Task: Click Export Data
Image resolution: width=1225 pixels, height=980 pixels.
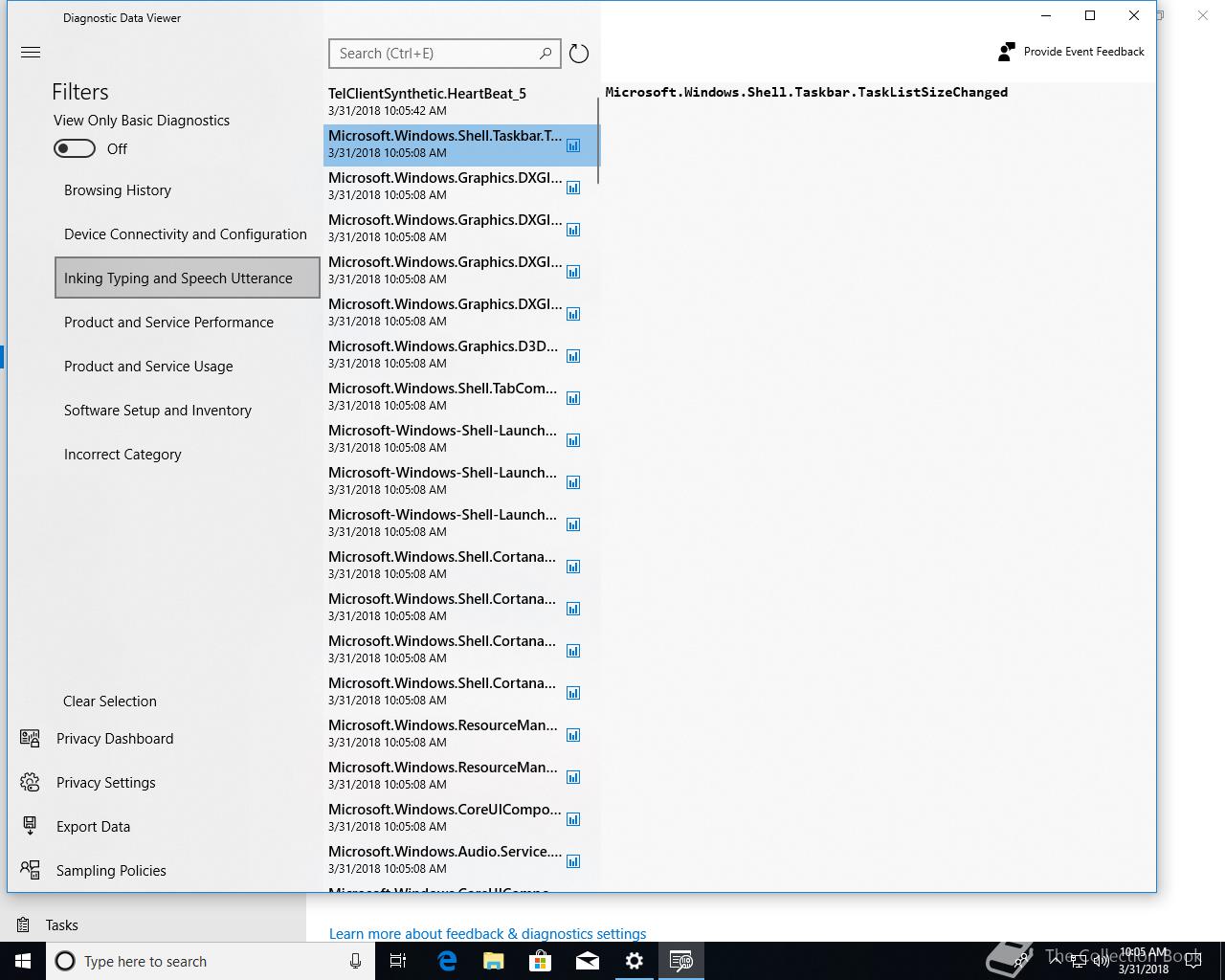Action: (94, 827)
